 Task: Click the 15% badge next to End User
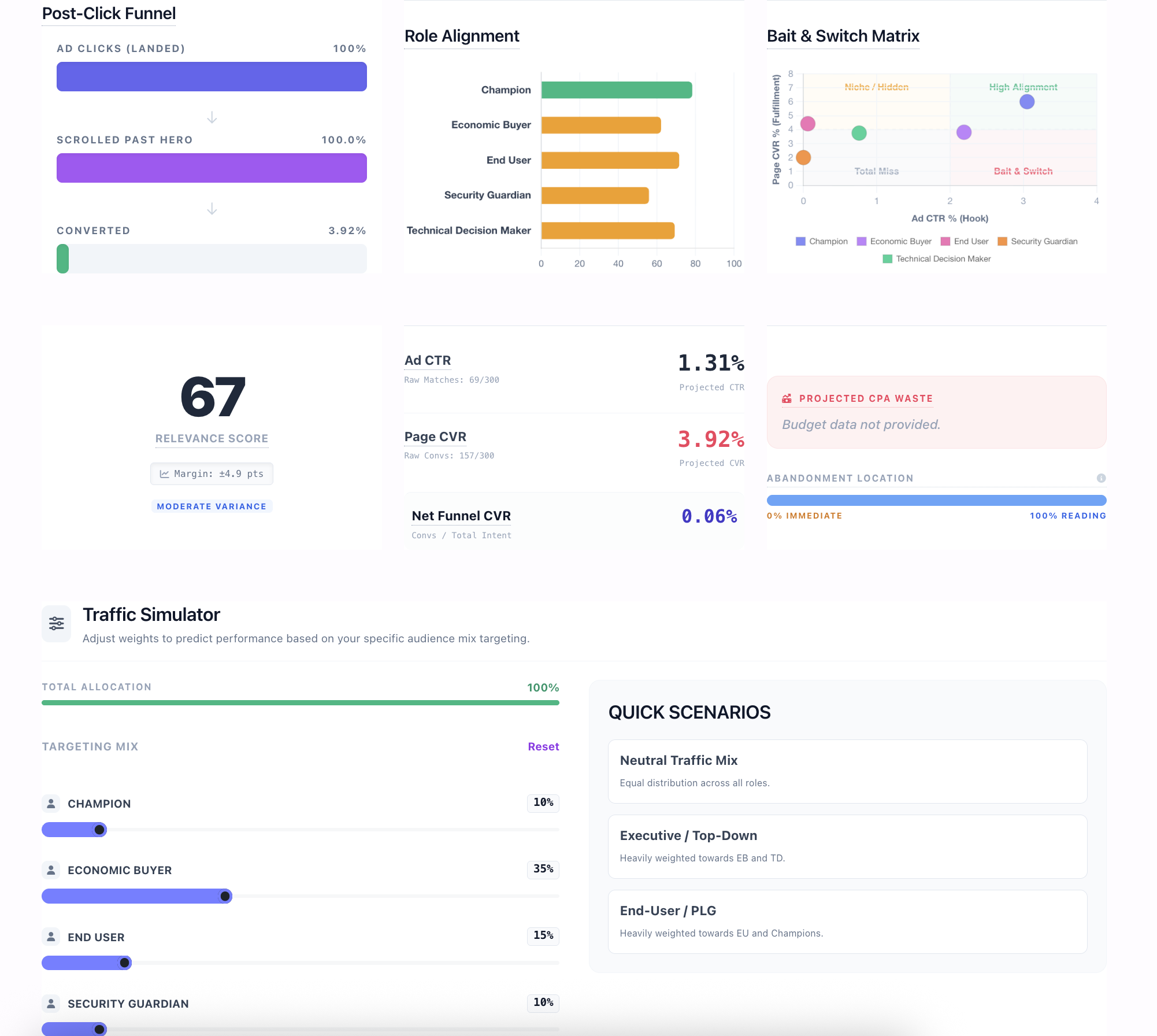(542, 937)
